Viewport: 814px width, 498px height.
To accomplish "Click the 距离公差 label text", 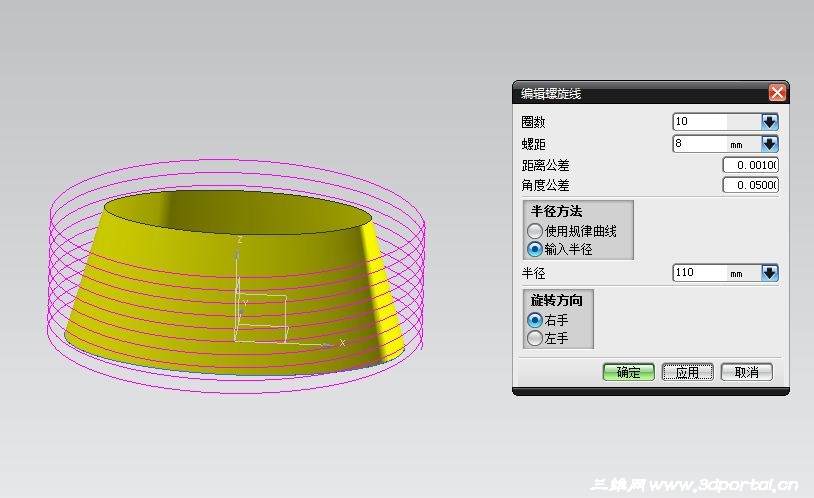I will coord(545,165).
